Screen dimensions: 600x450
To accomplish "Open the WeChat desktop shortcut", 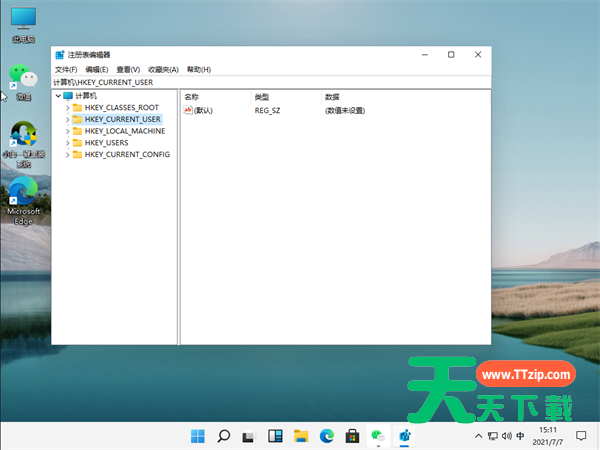I will click(x=23, y=80).
